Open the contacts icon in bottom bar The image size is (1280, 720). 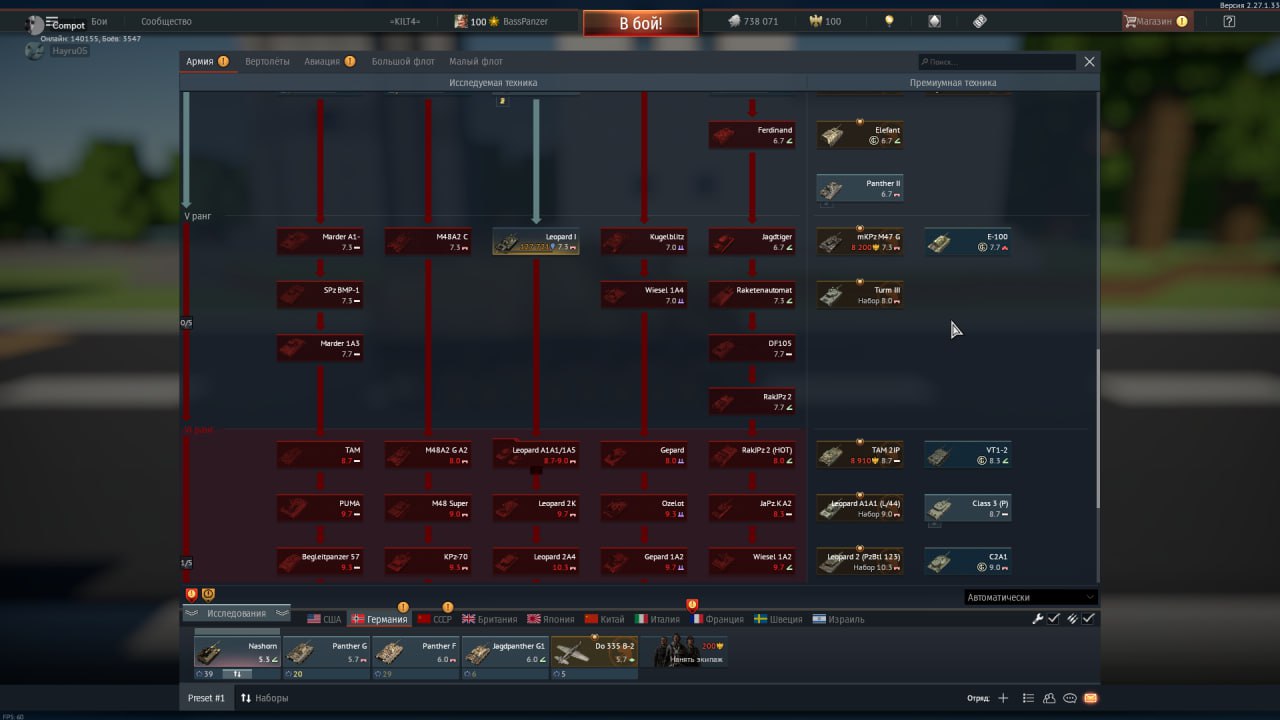point(1049,698)
